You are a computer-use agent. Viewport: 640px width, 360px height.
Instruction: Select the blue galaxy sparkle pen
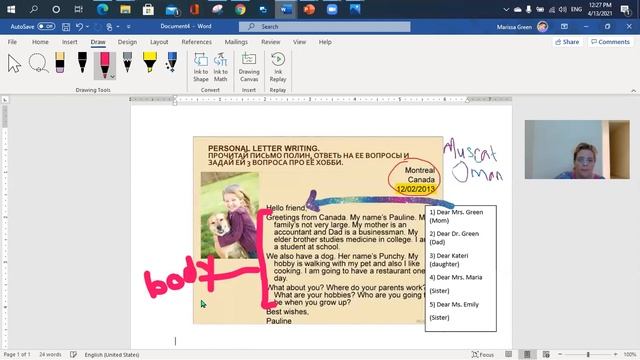tap(172, 62)
